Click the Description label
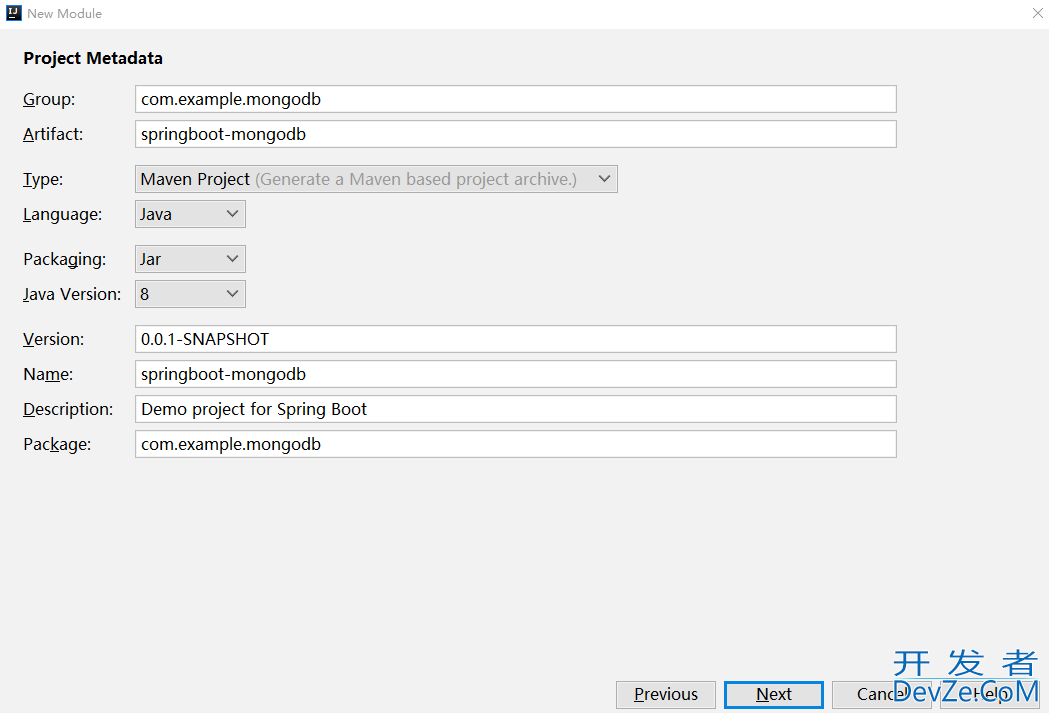 [68, 409]
